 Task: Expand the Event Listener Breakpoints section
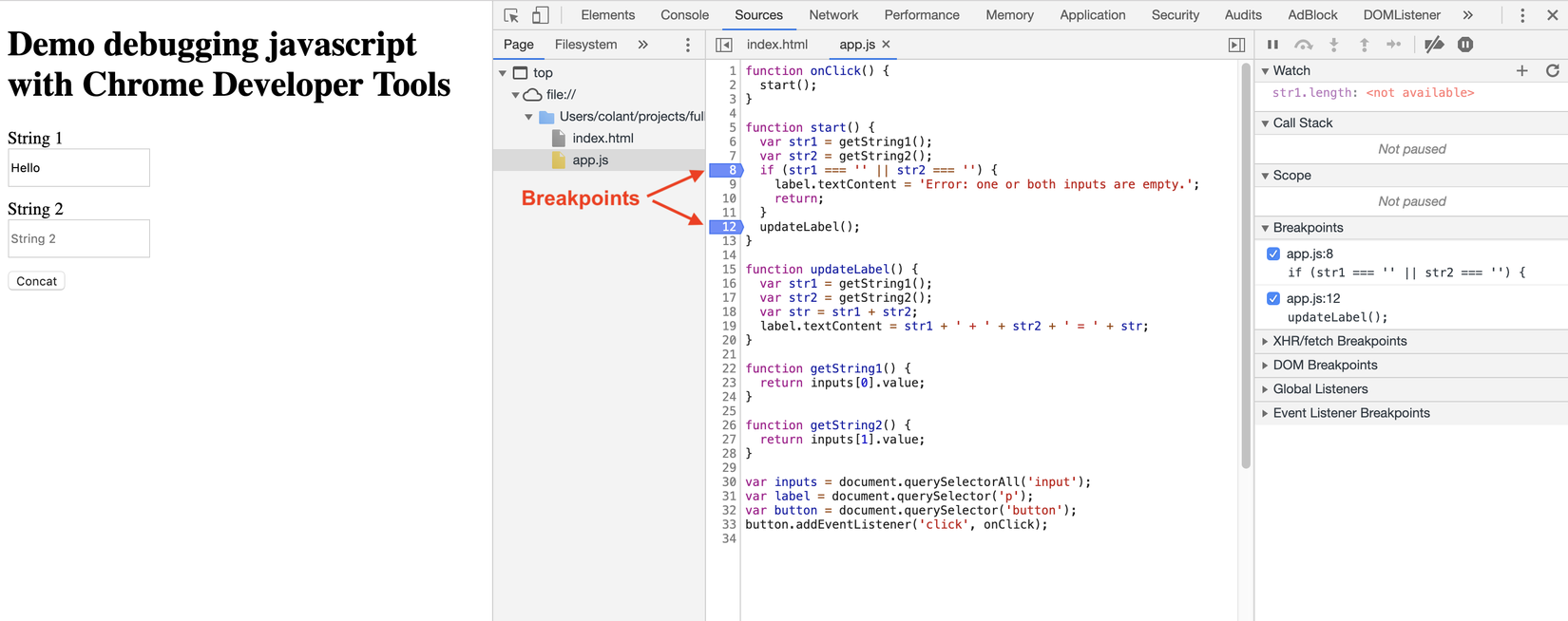coord(1350,413)
